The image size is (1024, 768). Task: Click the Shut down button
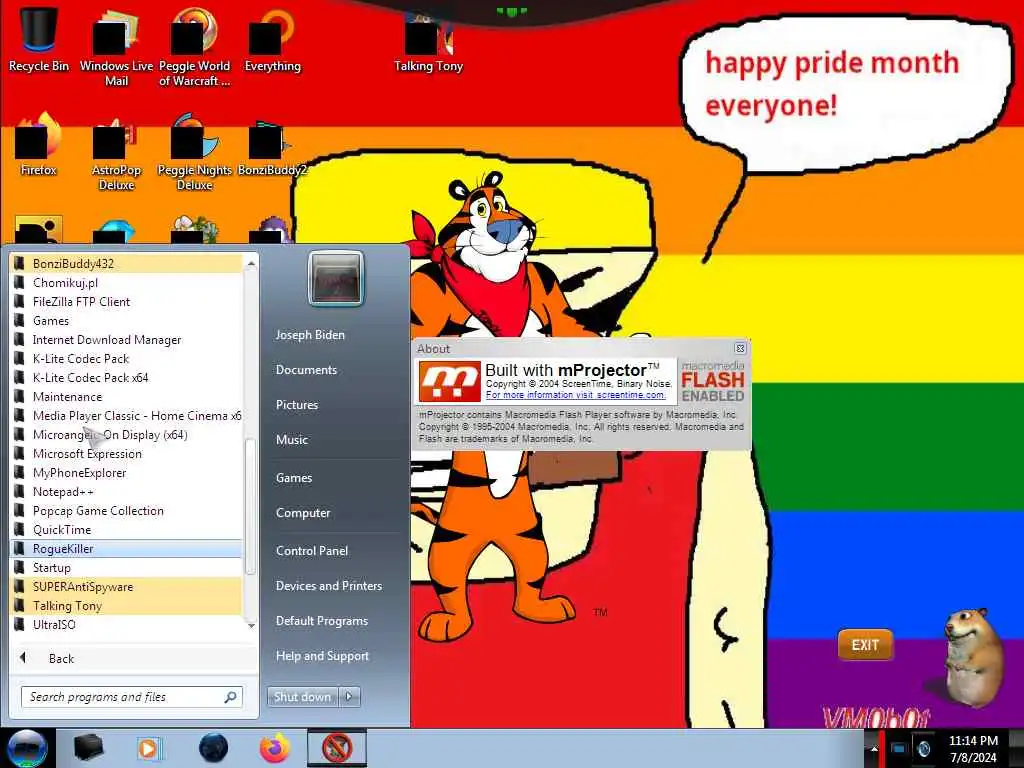pos(303,697)
